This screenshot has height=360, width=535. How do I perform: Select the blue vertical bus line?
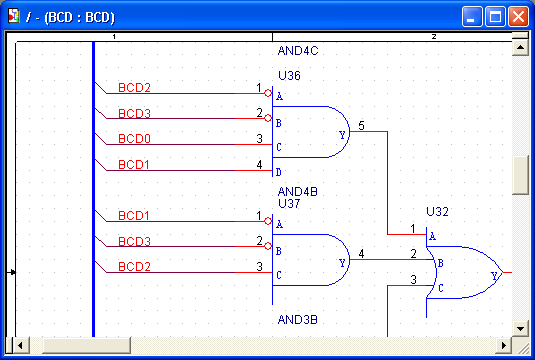click(x=93, y=189)
